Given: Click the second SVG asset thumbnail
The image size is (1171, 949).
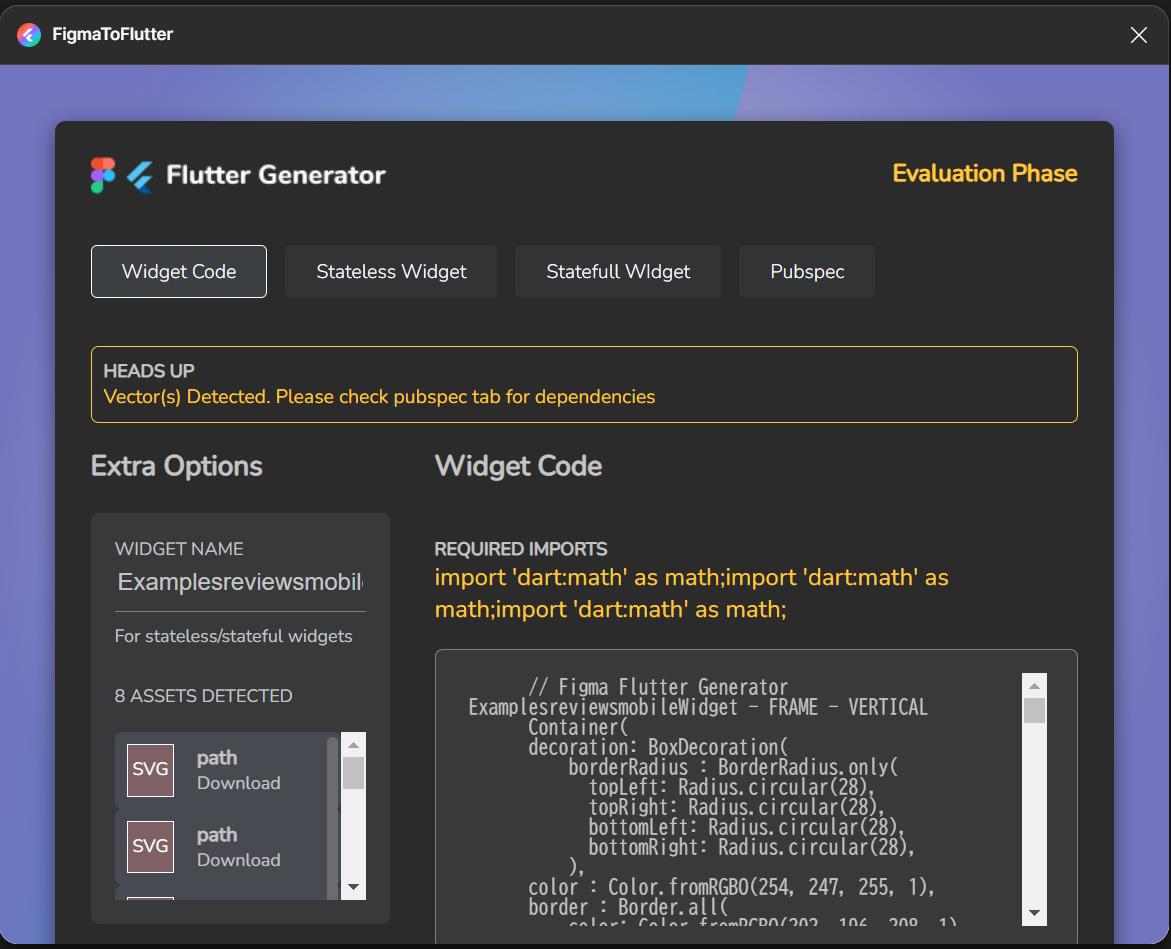Looking at the screenshot, I should tap(150, 847).
